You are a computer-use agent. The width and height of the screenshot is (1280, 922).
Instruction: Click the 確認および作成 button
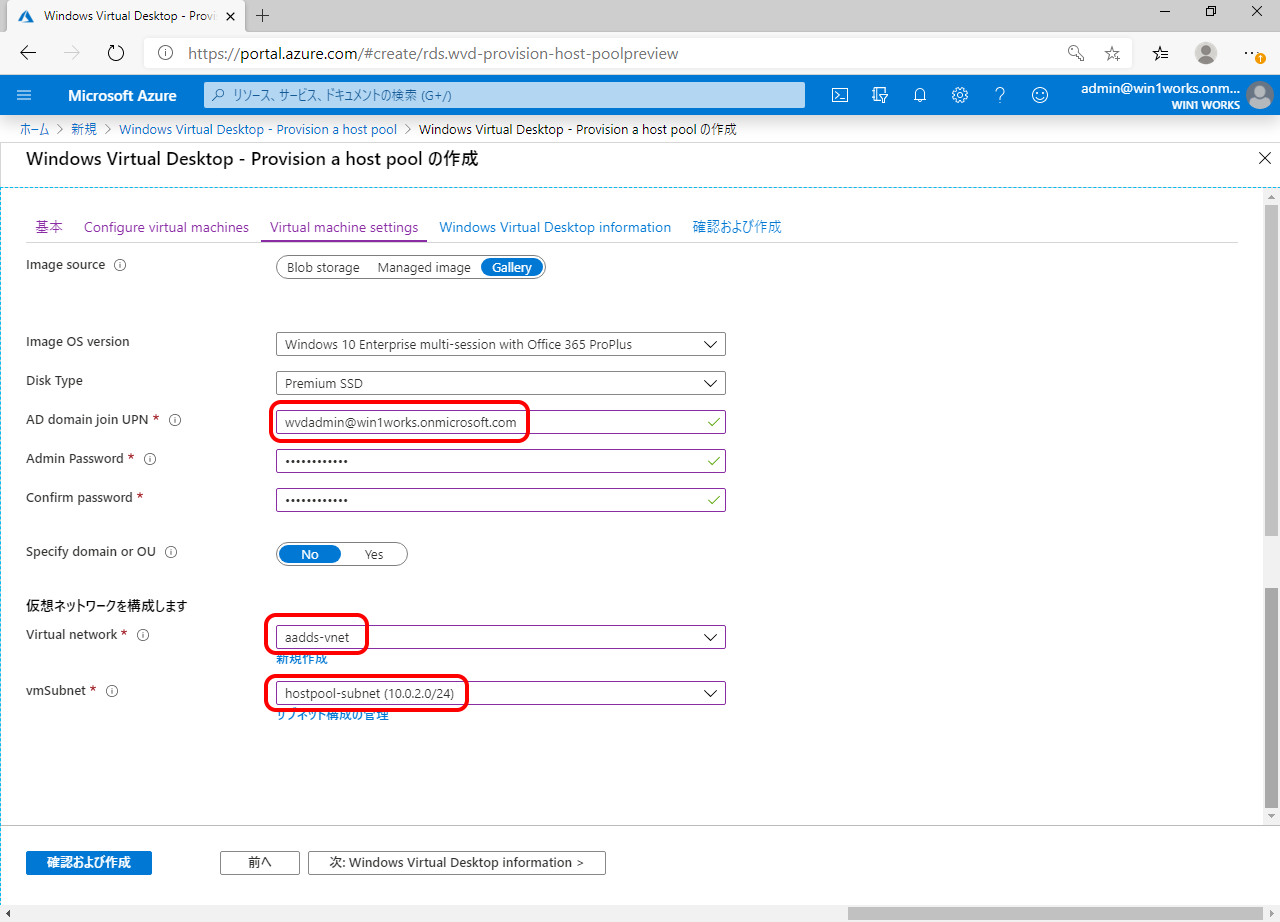(89, 862)
